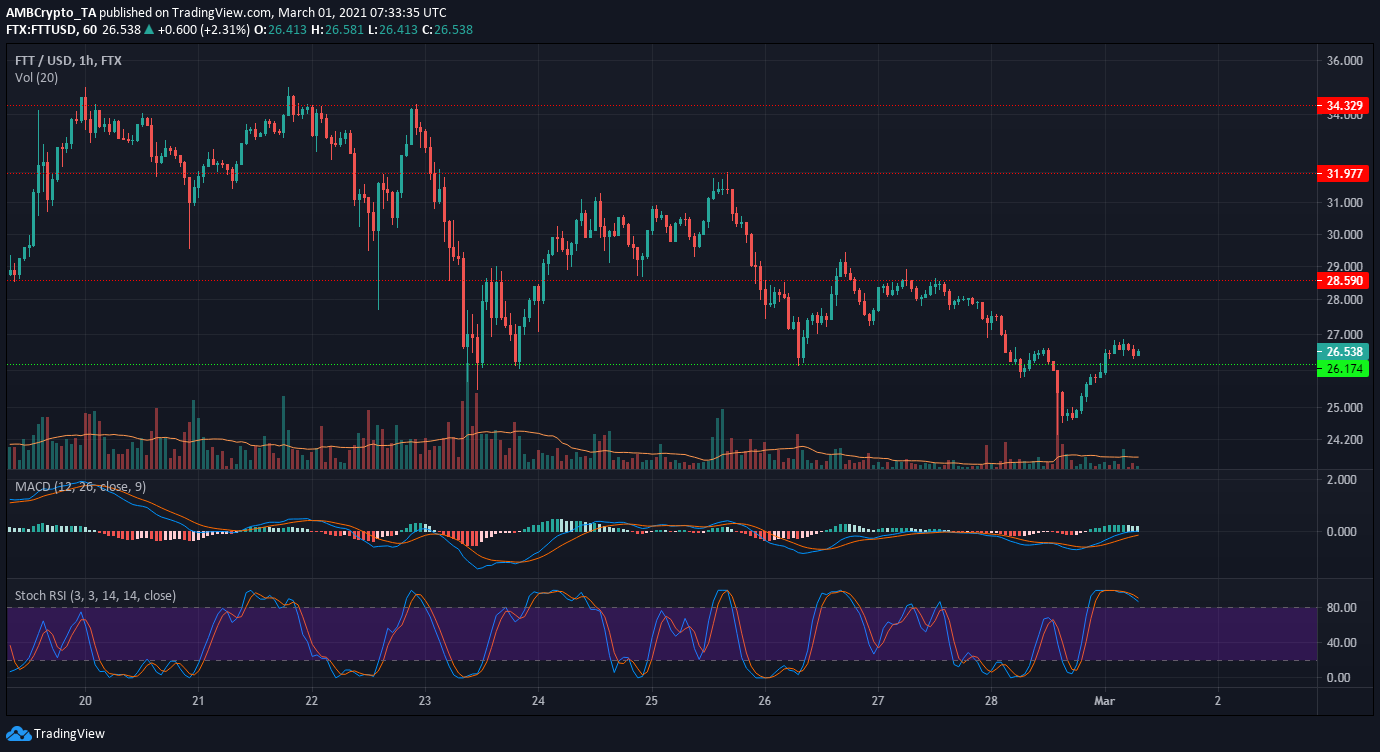Click the date label 24 on time axis
This screenshot has height=752, width=1380.
point(538,700)
